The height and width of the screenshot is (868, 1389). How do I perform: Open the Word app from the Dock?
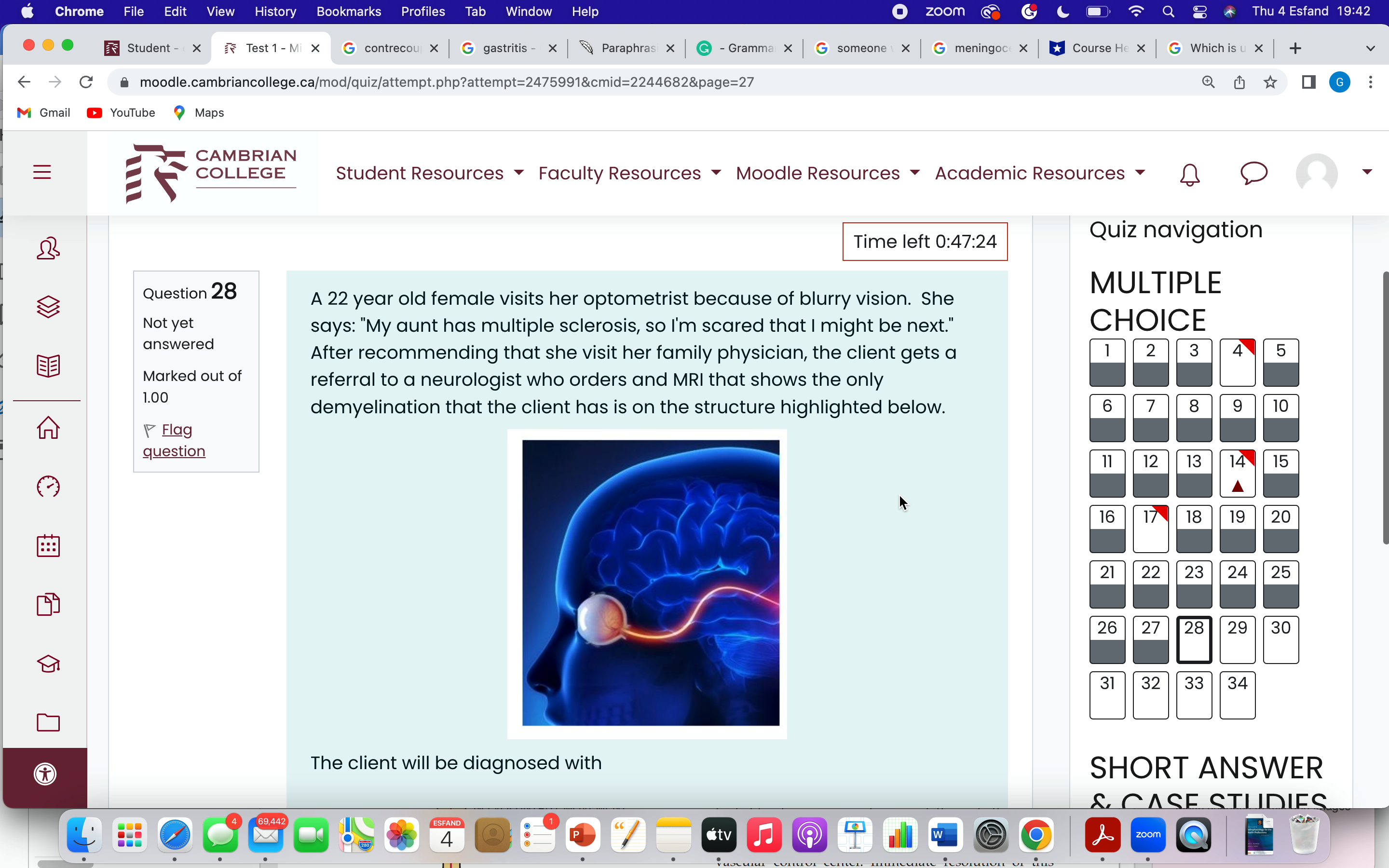946,835
